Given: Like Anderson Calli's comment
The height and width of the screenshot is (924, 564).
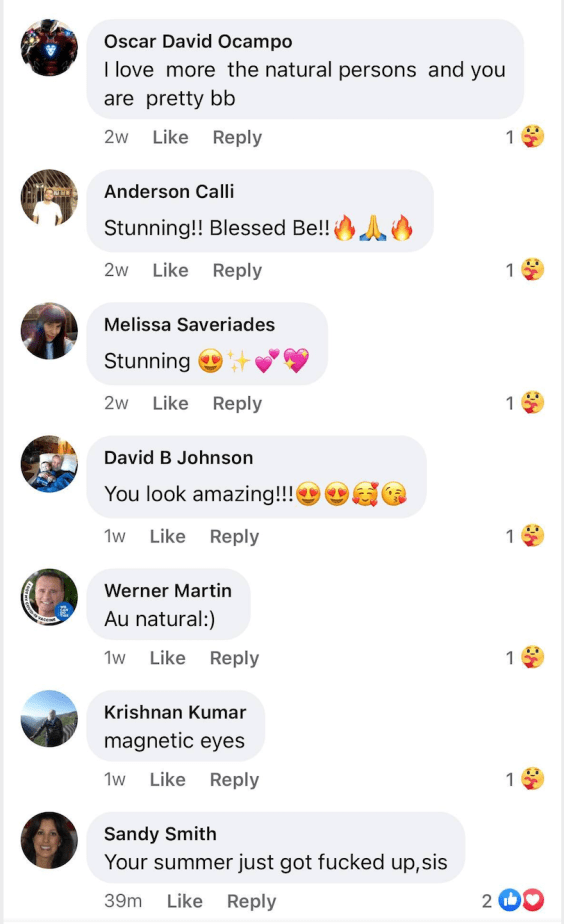Looking at the screenshot, I should coord(170,270).
